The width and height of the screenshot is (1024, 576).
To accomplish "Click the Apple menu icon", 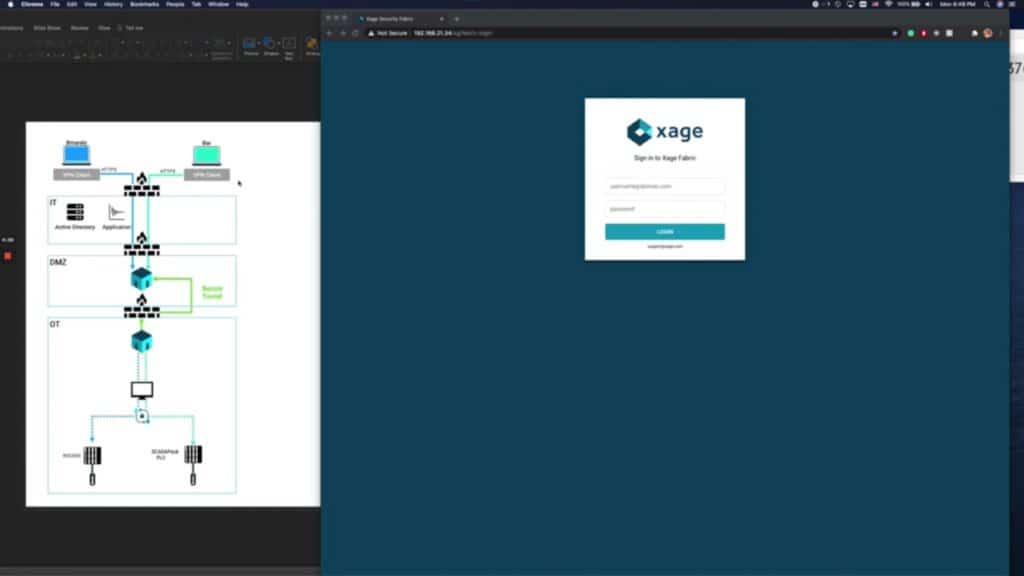I will (x=10, y=4).
